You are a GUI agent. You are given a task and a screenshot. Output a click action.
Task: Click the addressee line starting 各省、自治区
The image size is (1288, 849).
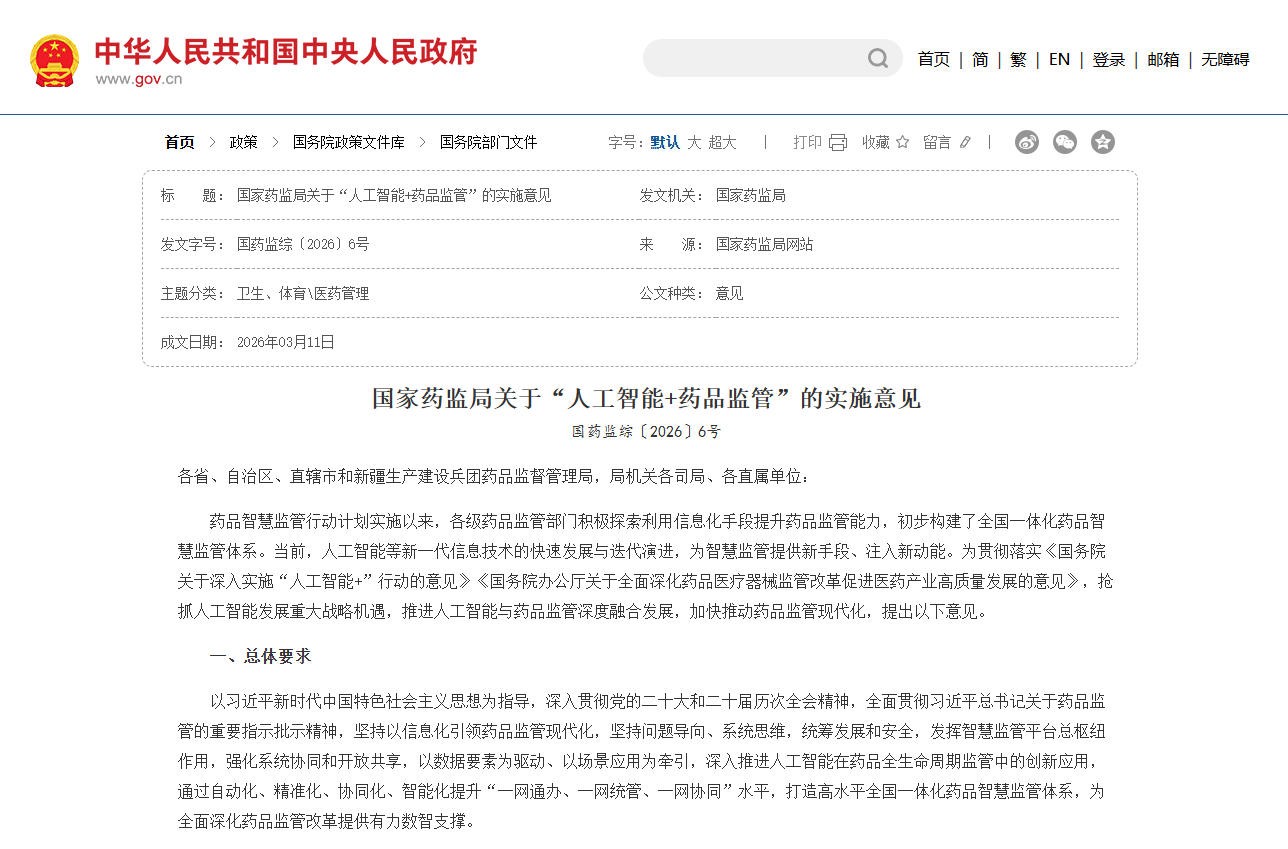[495, 476]
